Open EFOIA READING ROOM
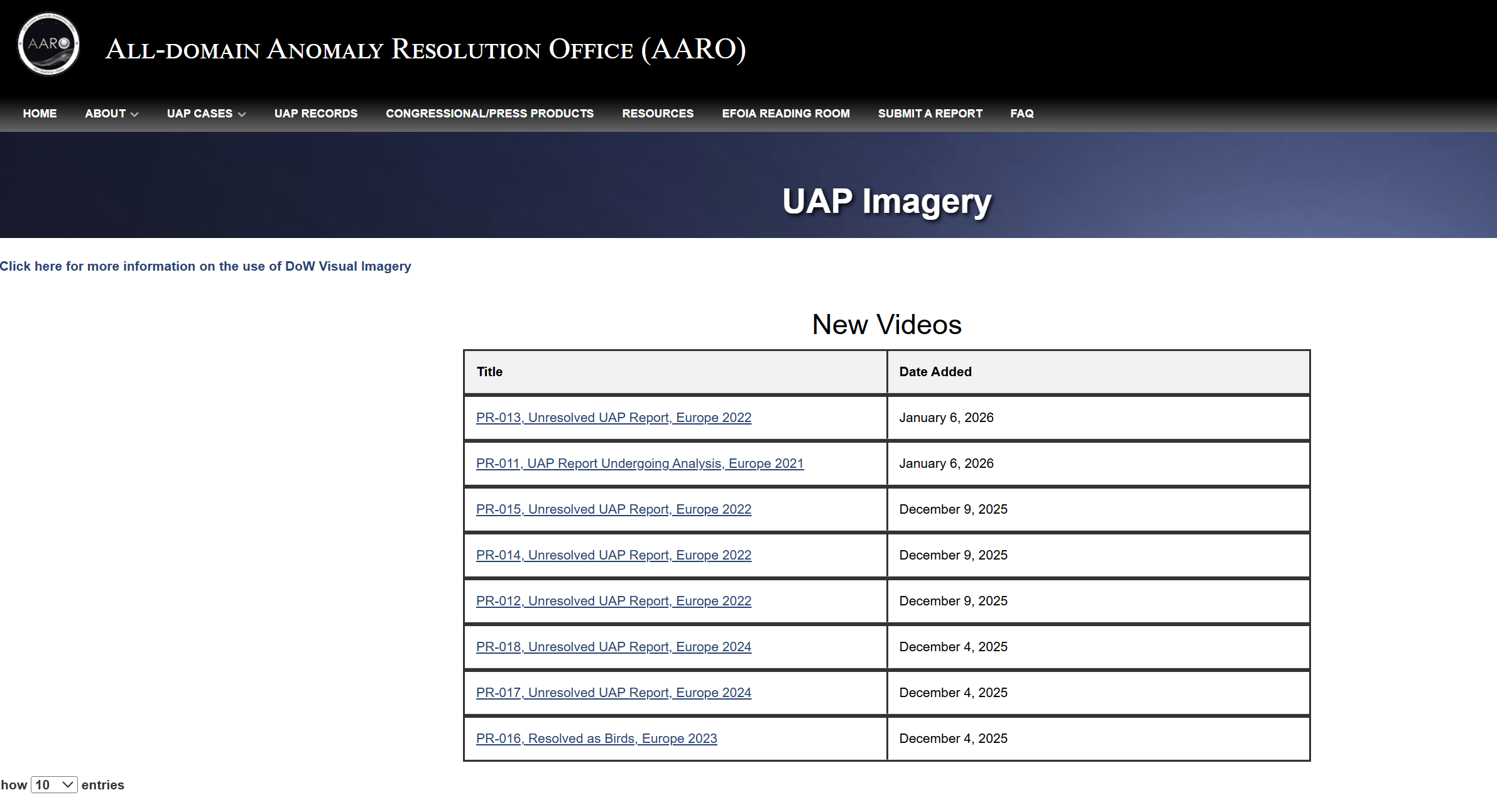The image size is (1497, 812). 786,114
